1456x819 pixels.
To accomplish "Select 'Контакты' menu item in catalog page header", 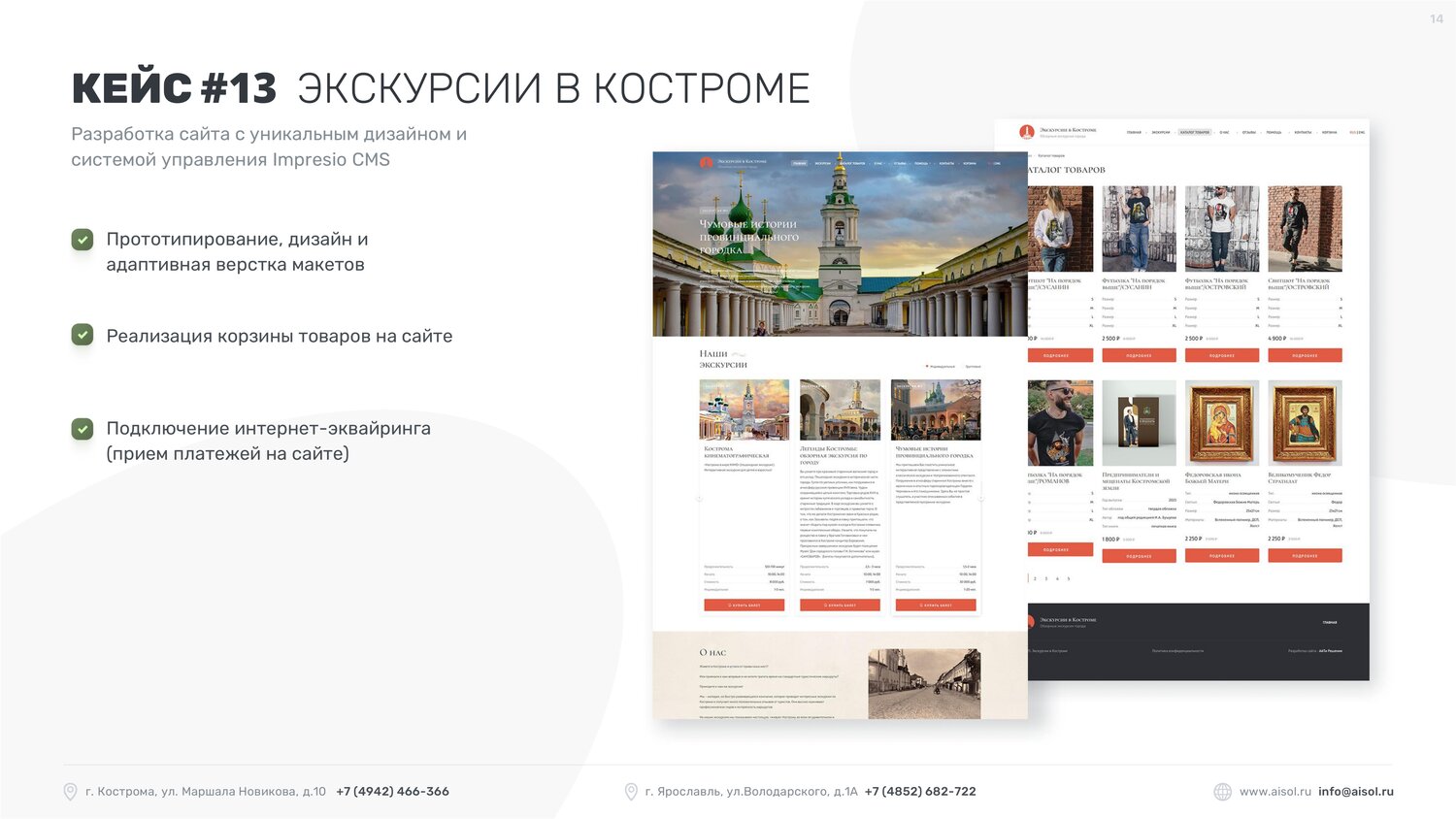I will pyautogui.click(x=1303, y=132).
